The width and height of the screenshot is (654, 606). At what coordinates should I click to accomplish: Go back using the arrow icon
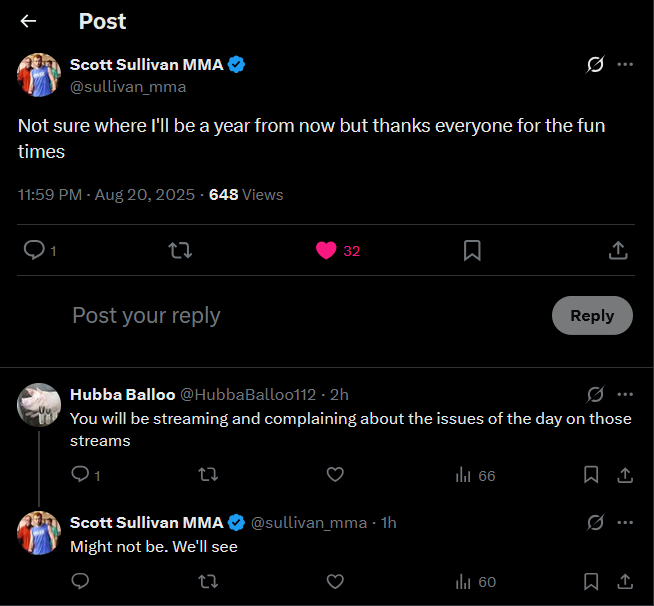pos(28,21)
